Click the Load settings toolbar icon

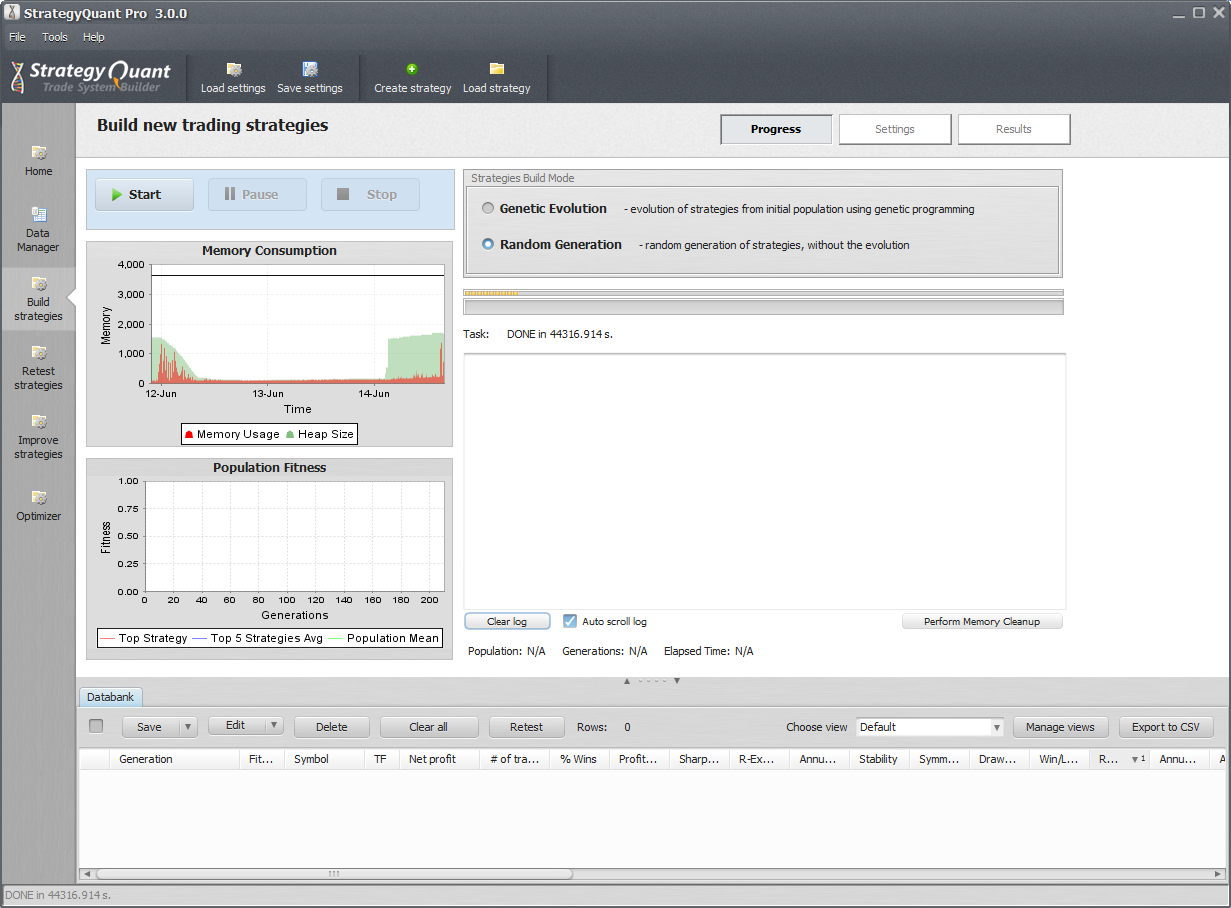[234, 69]
